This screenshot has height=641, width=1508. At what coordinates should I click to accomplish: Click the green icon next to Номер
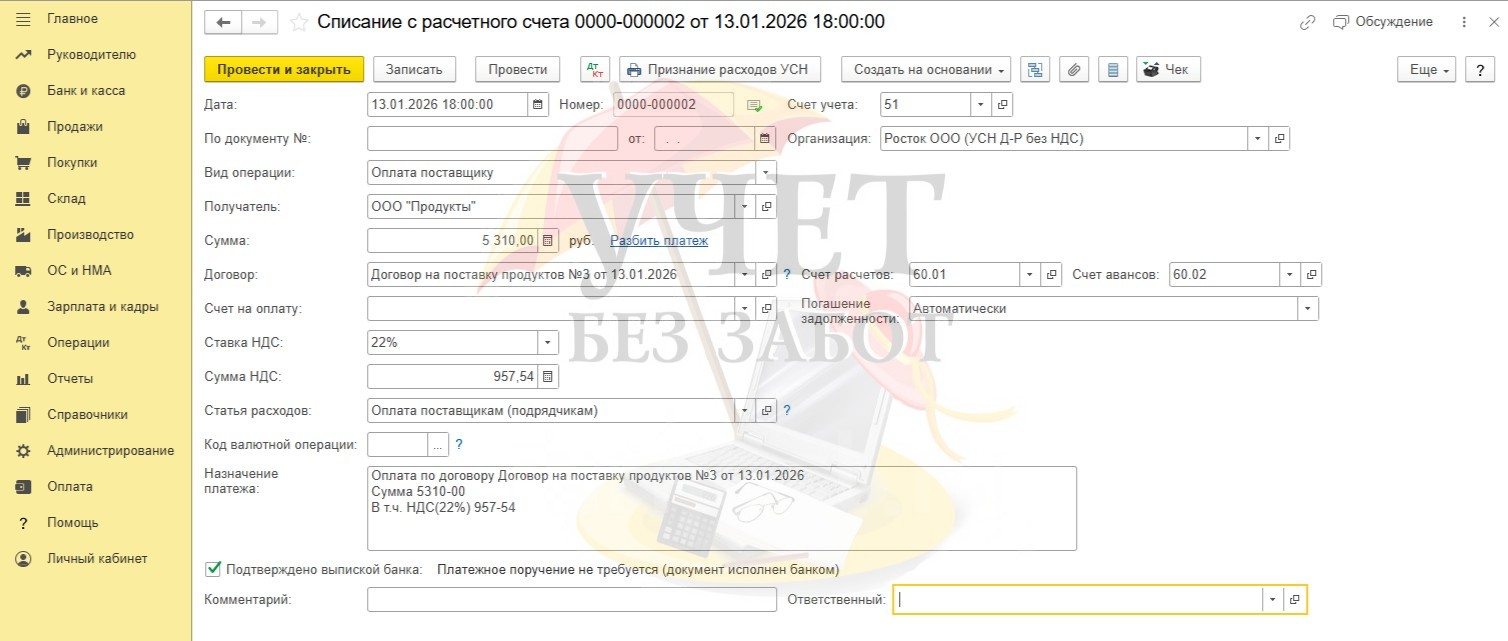click(x=754, y=105)
